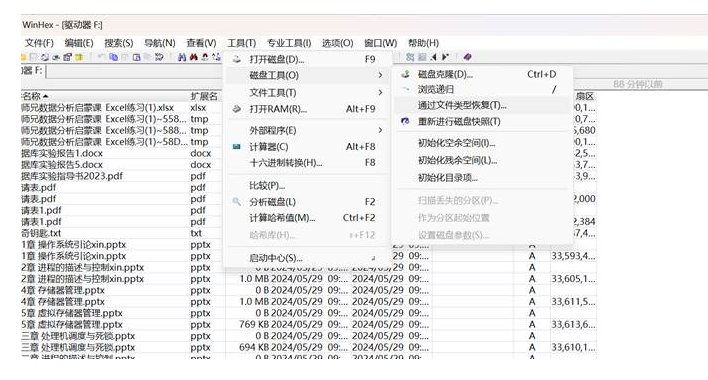Expand the 文件工具(T) submenu arrow

(x=380, y=93)
